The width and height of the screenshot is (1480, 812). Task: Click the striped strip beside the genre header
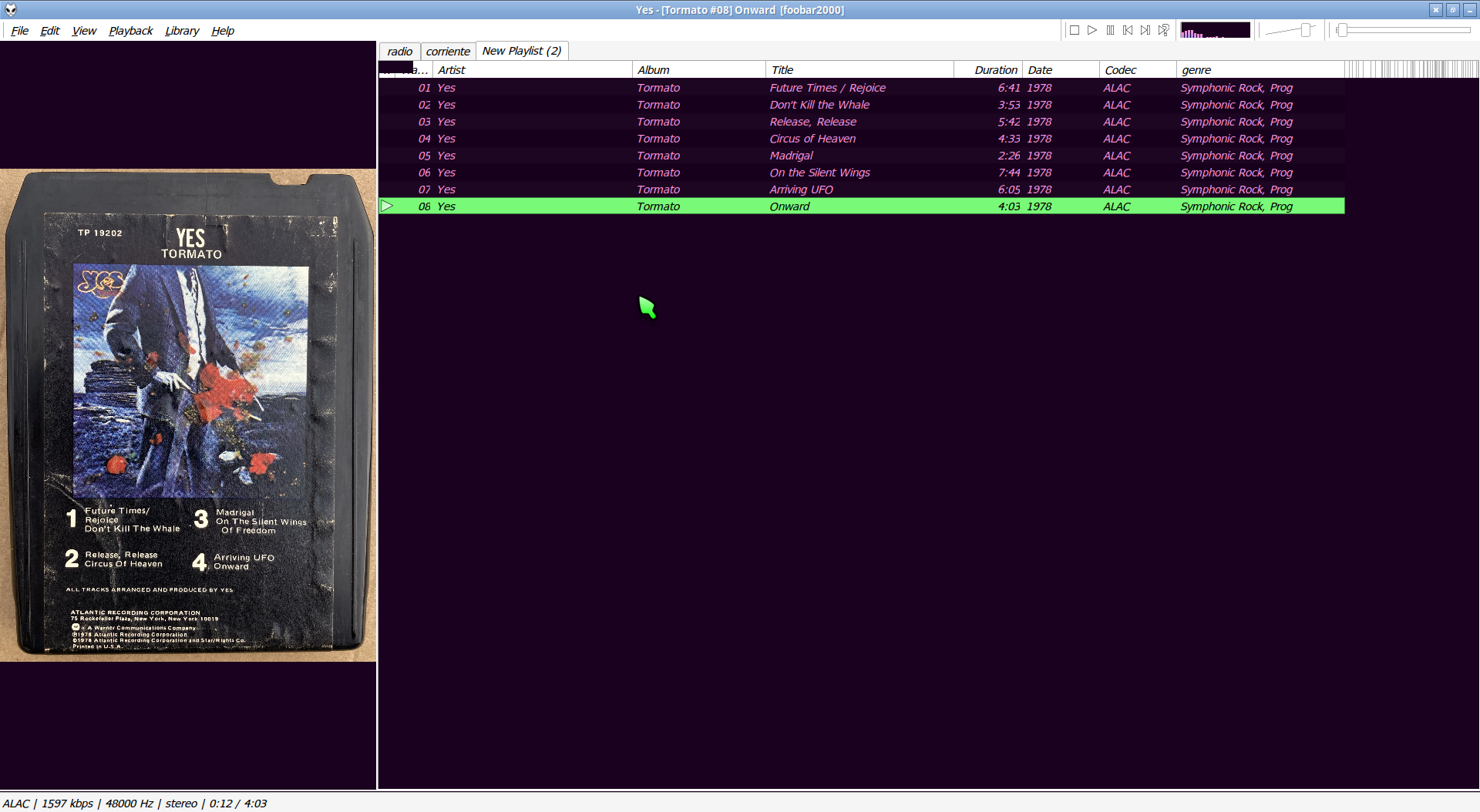coord(1412,69)
